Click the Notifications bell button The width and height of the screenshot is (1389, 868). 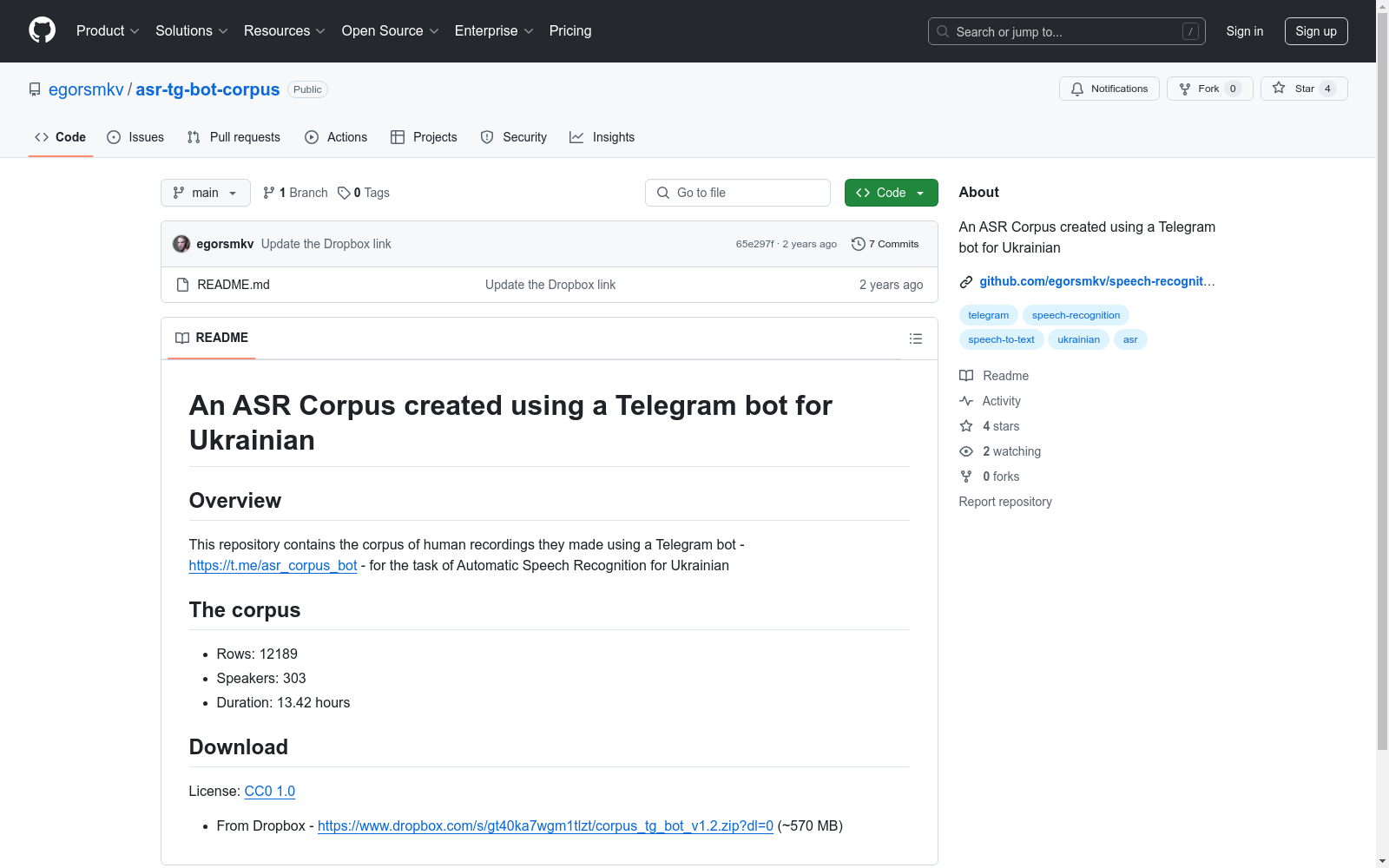(x=1109, y=89)
